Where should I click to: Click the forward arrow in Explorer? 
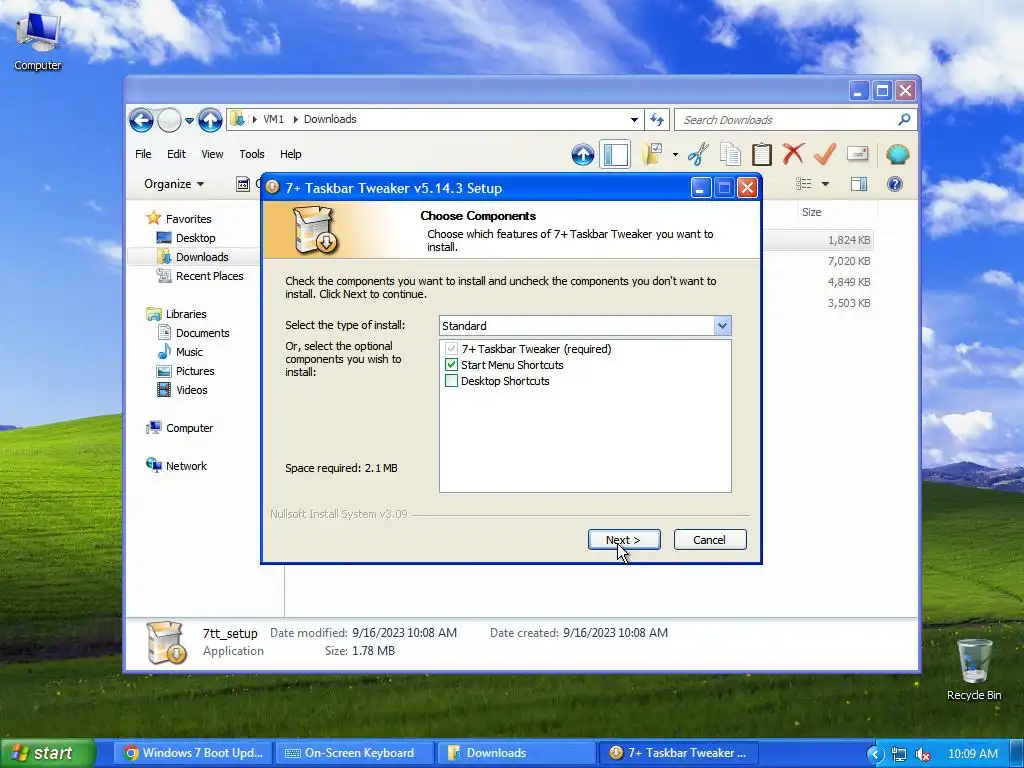click(x=169, y=120)
